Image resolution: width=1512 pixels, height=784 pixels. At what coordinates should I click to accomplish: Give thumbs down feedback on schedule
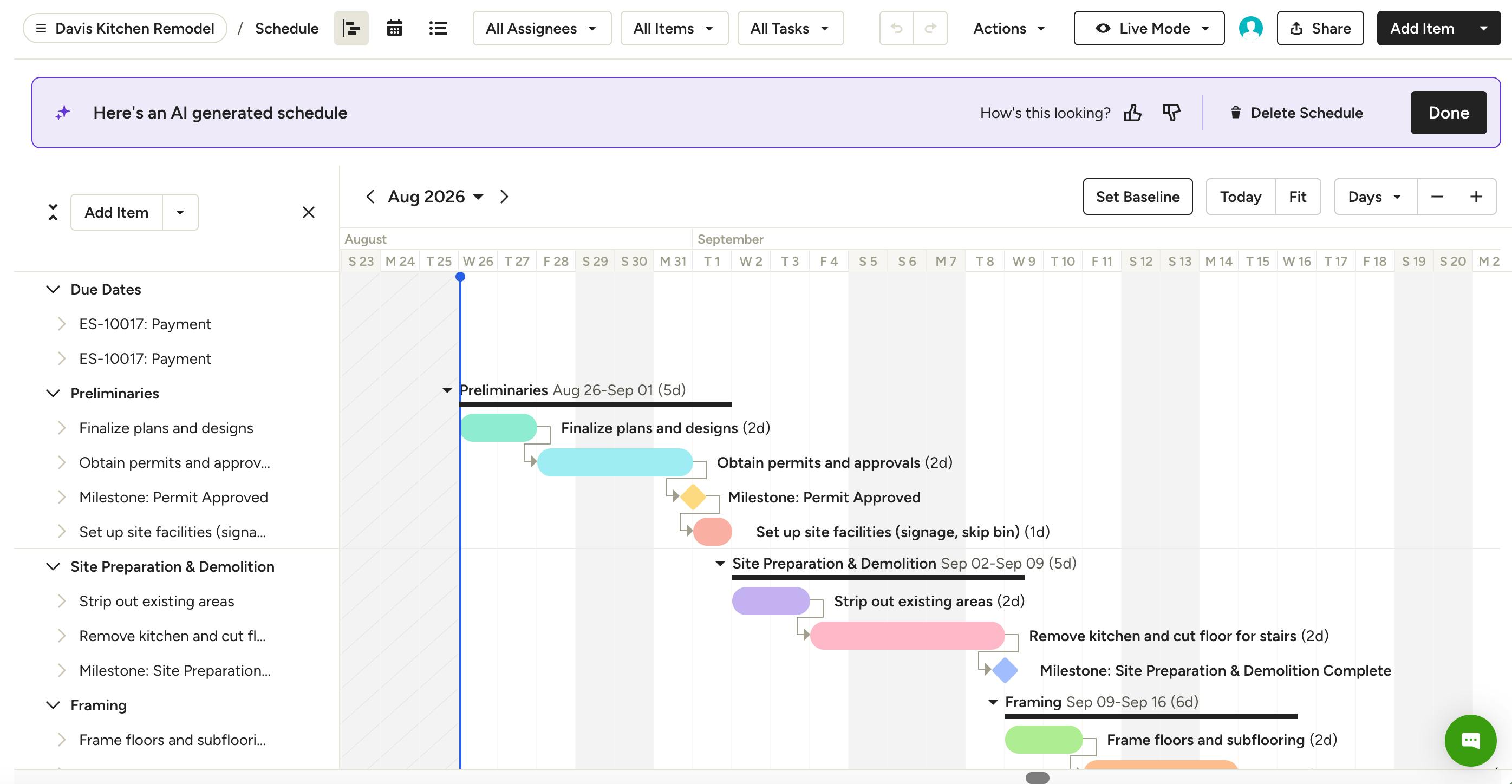click(1171, 113)
